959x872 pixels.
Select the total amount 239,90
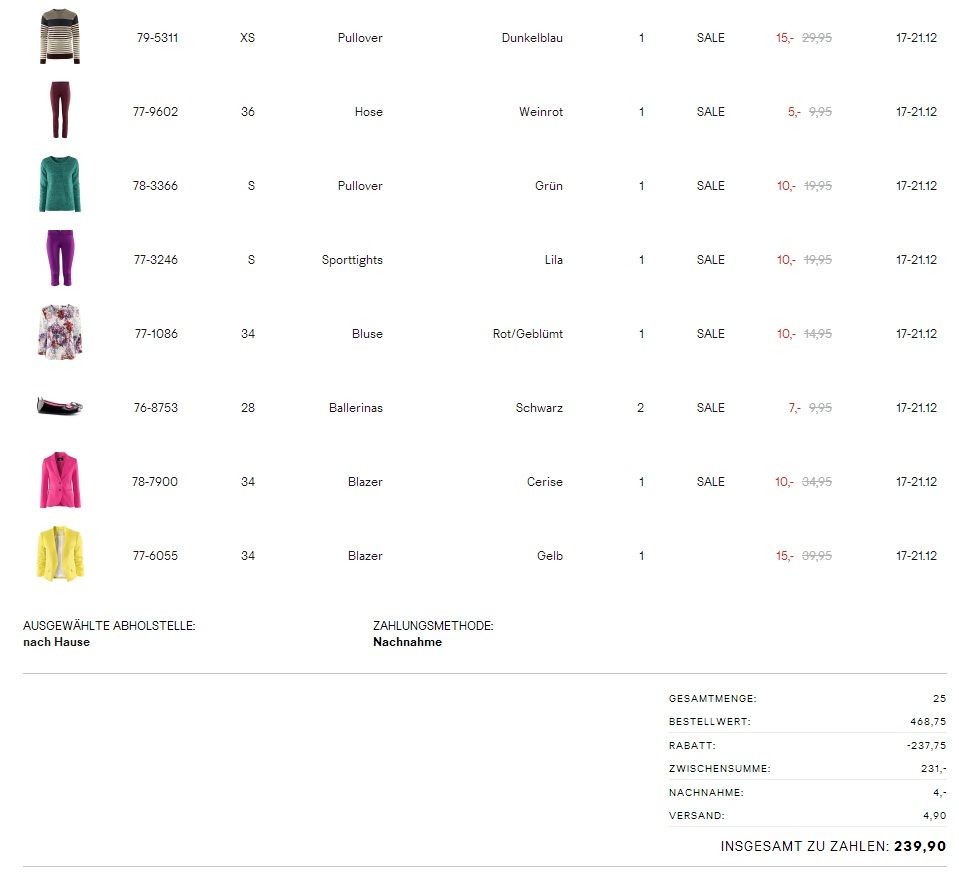tap(919, 846)
